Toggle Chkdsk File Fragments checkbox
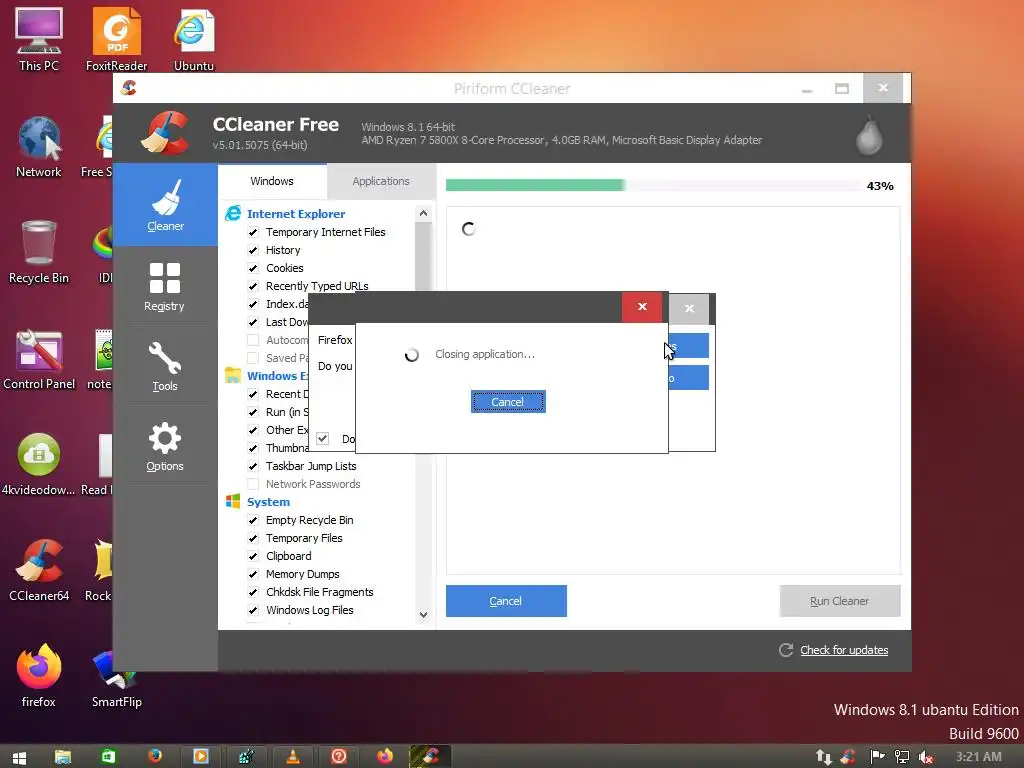This screenshot has height=768, width=1024. pos(253,592)
